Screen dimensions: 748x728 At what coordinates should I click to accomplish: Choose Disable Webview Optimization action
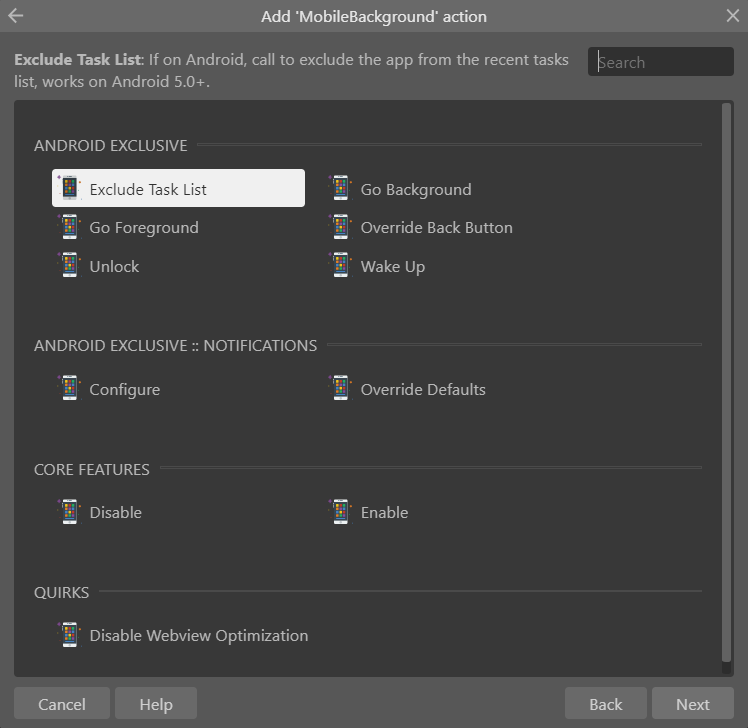tap(183, 635)
